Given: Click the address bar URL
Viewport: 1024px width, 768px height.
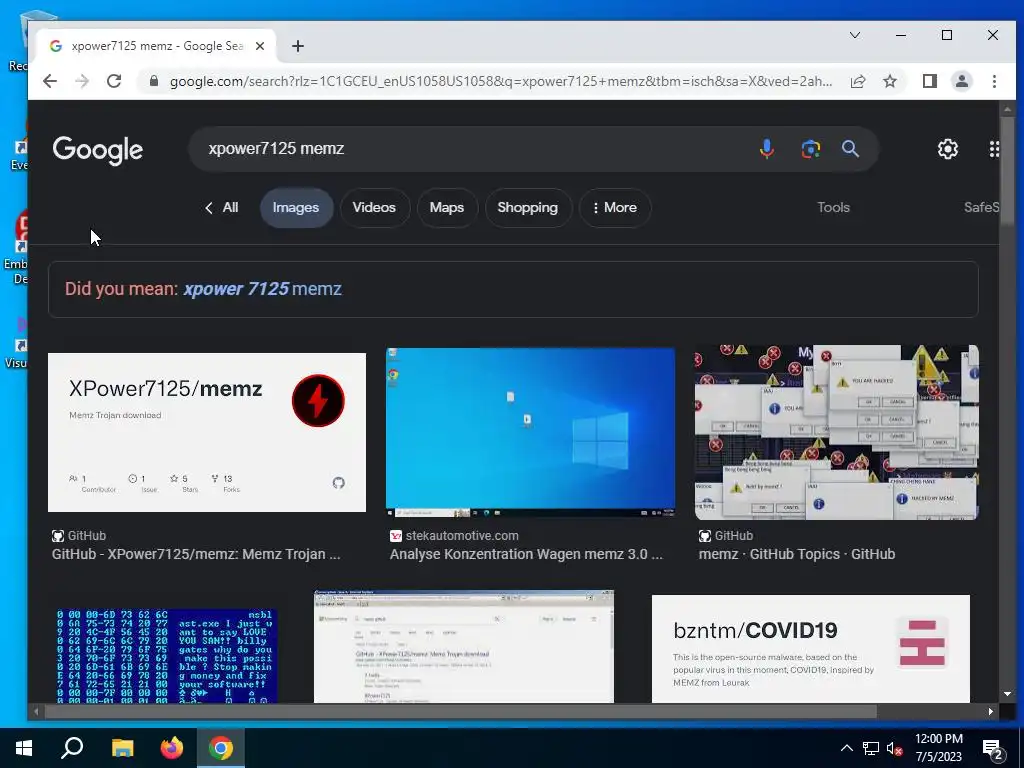Looking at the screenshot, I should pyautogui.click(x=501, y=81).
